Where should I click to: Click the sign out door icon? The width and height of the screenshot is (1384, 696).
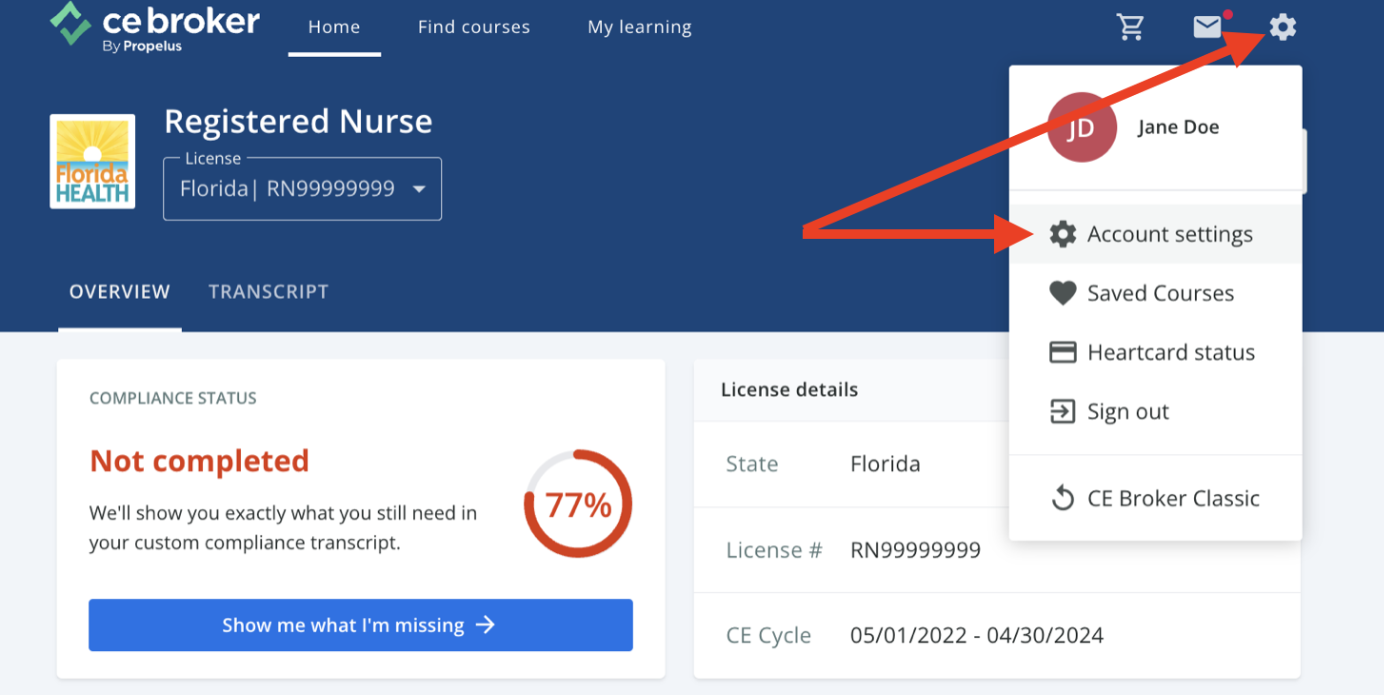1062,411
